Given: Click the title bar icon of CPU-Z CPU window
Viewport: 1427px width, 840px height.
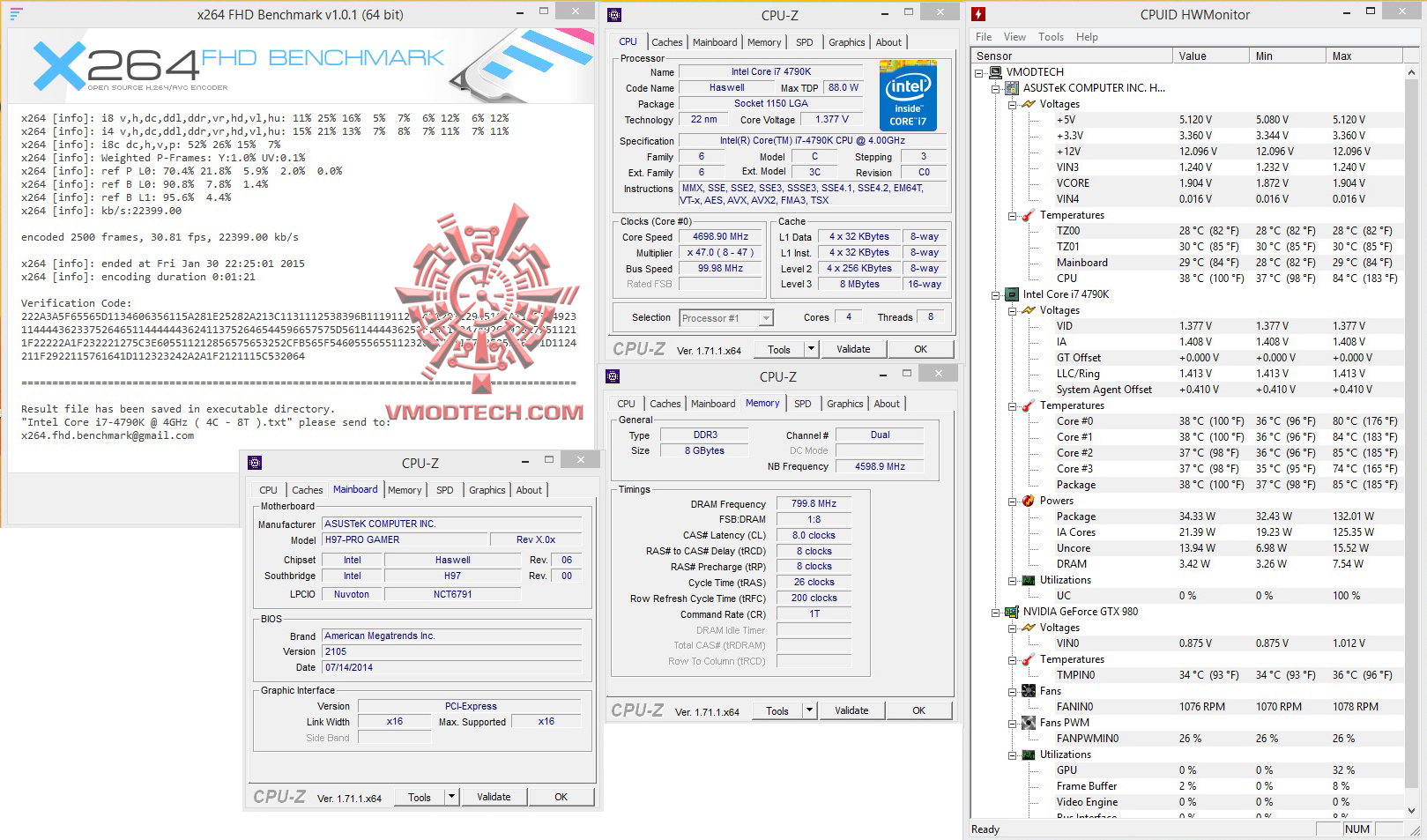Looking at the screenshot, I should [x=614, y=15].
